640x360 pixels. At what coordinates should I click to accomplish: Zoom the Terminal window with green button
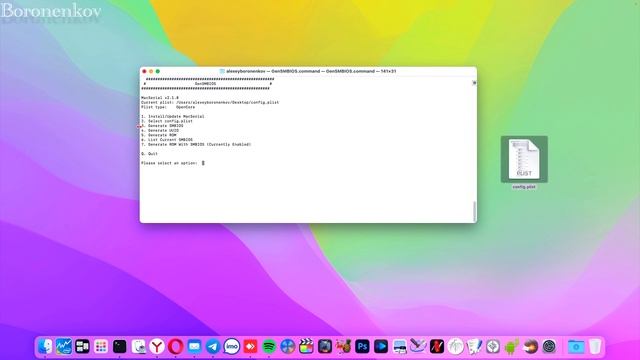point(158,71)
